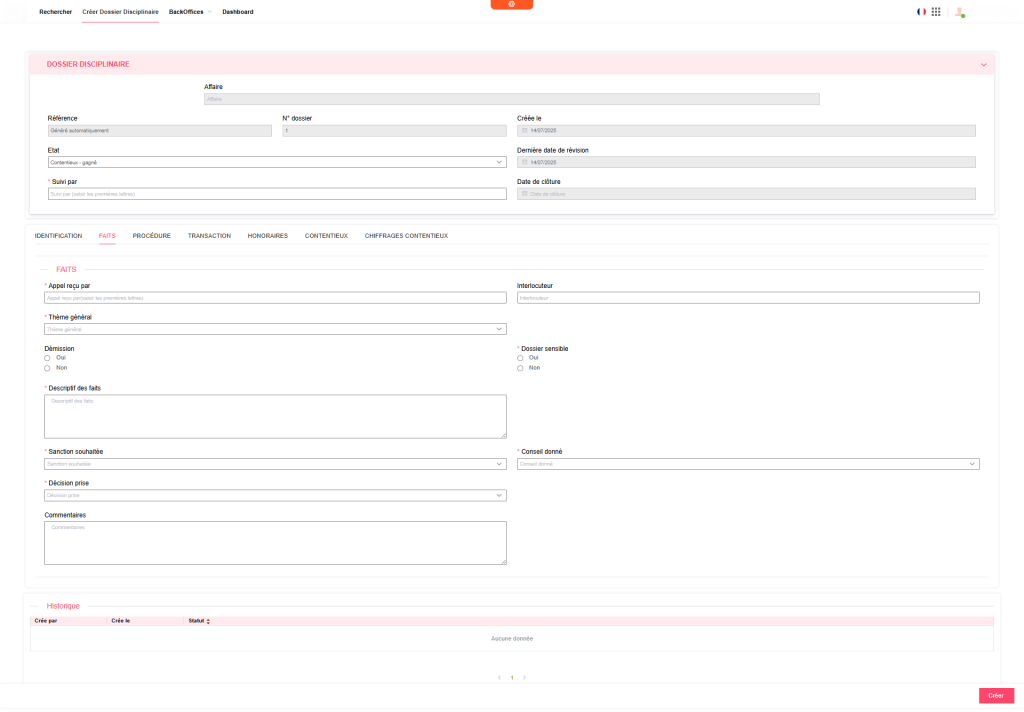Select Non for Dossier sensible
Screen dimensions: 1024x712
[x=520, y=368]
